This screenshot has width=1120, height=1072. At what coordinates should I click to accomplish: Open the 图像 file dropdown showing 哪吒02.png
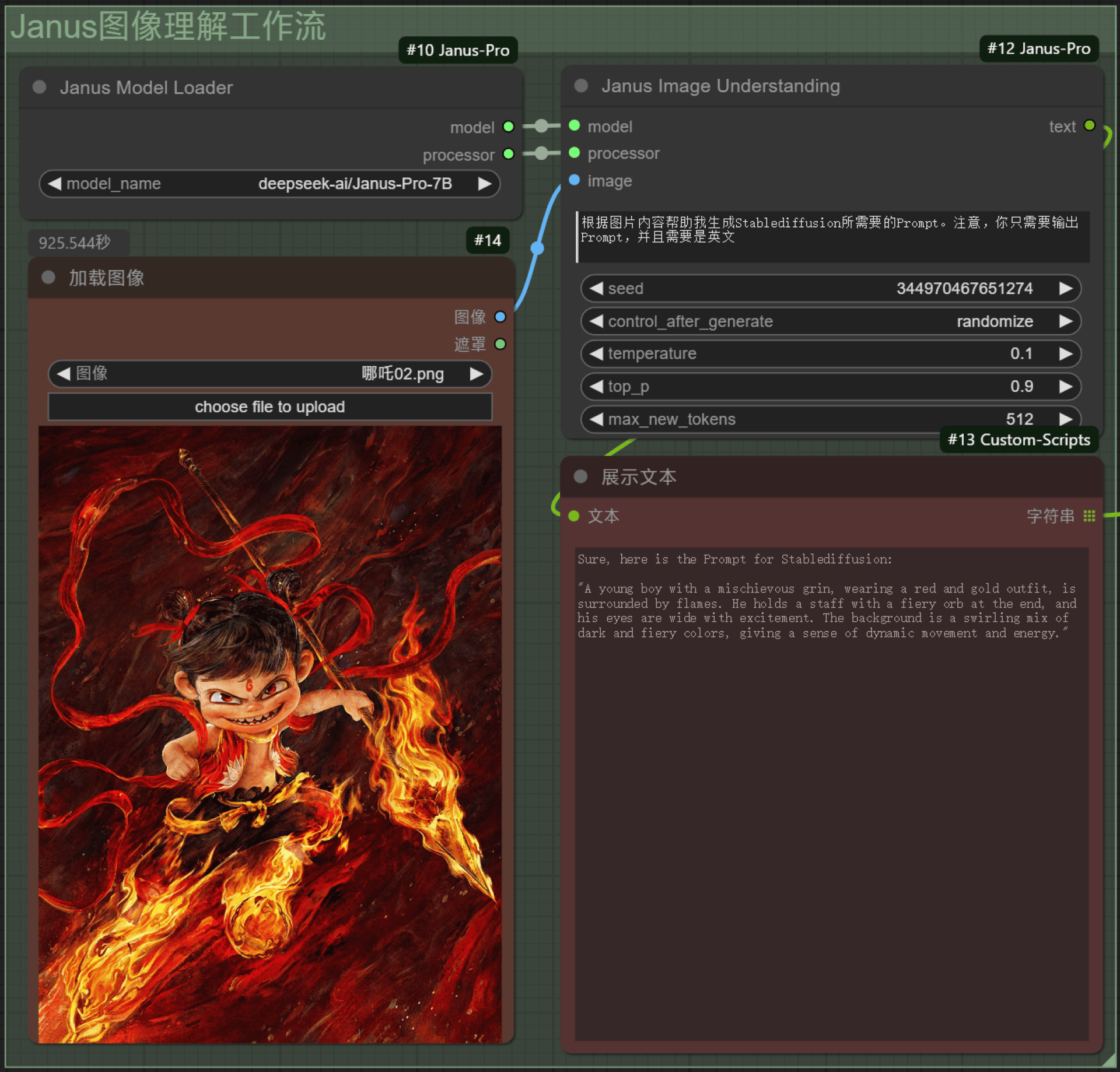click(x=269, y=374)
